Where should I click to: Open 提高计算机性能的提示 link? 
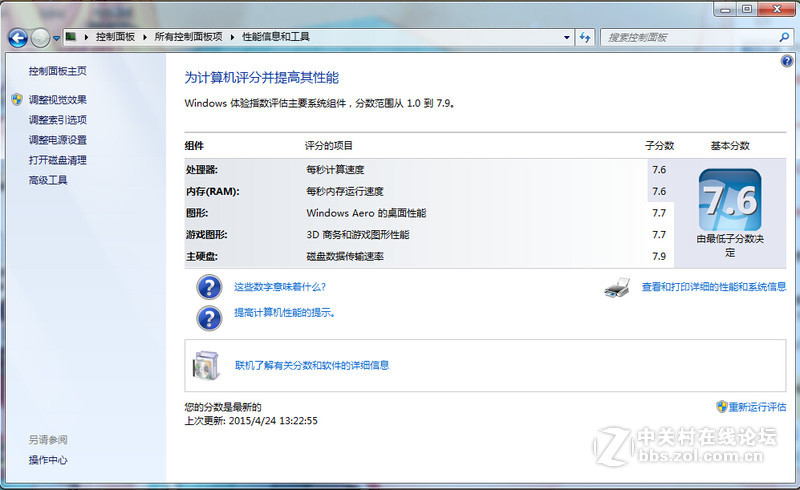[284, 312]
